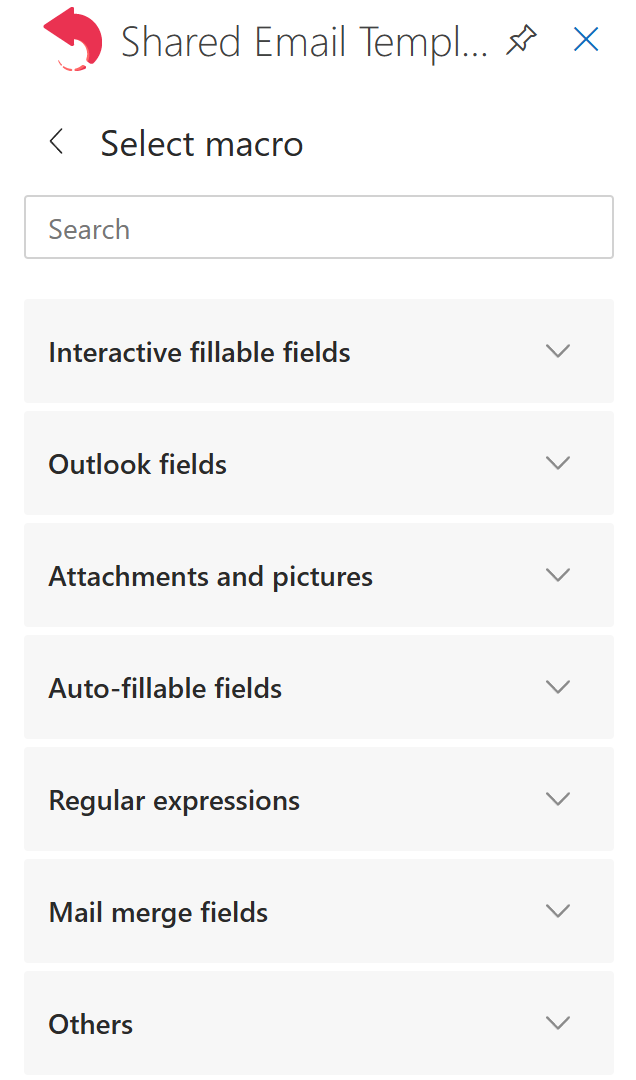
Task: Click the Shared Email Templates logo
Action: (73, 41)
